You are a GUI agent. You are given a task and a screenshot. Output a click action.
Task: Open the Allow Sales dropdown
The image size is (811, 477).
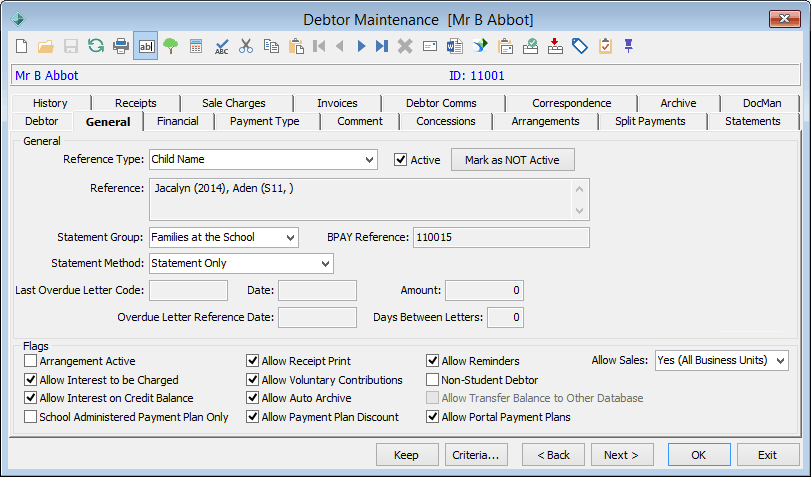coord(722,361)
